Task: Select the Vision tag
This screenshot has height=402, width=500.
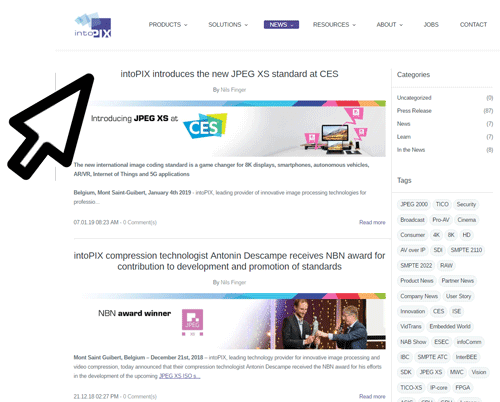Action: coord(479,372)
